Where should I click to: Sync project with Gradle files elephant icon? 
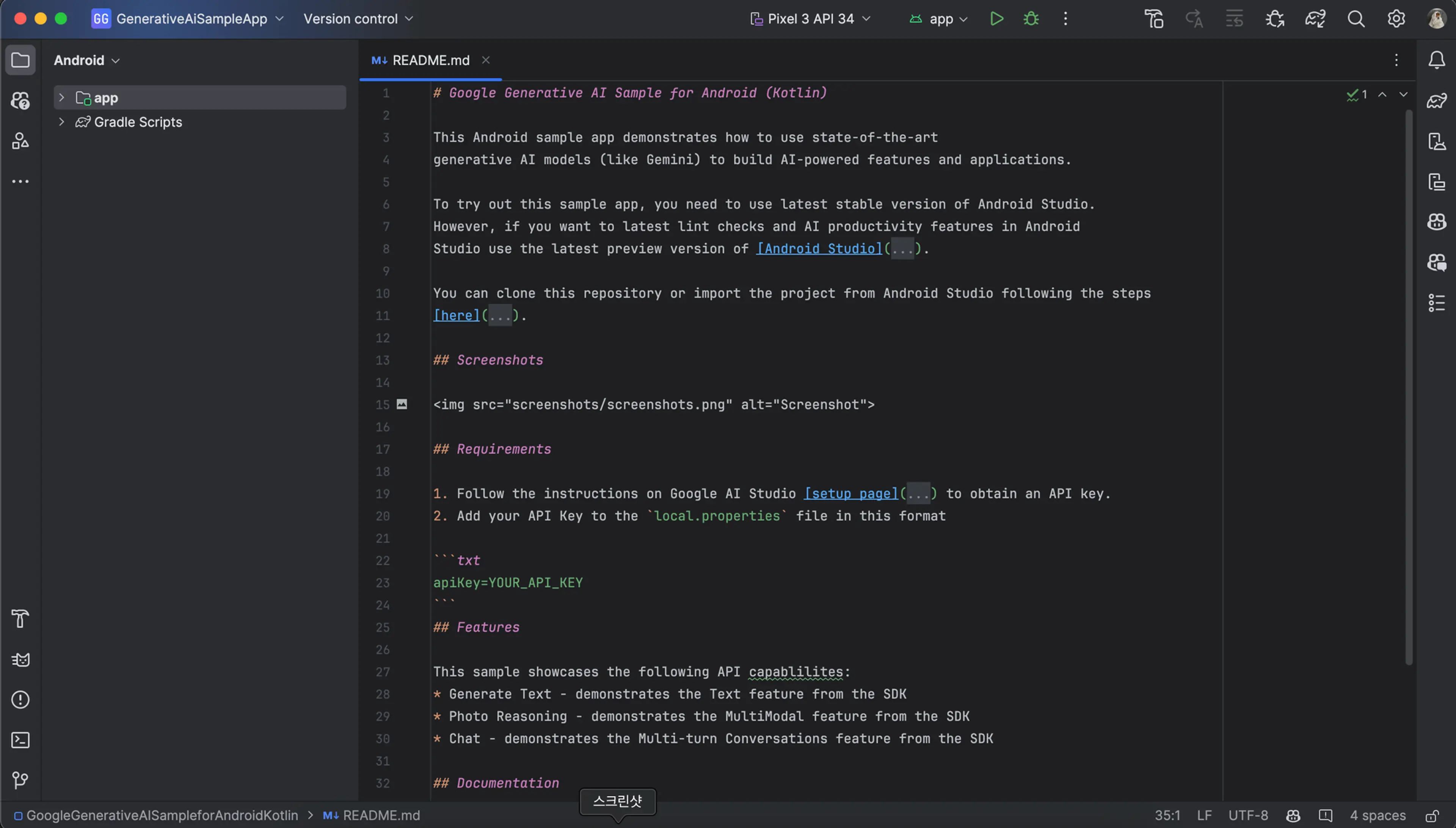(x=1315, y=19)
